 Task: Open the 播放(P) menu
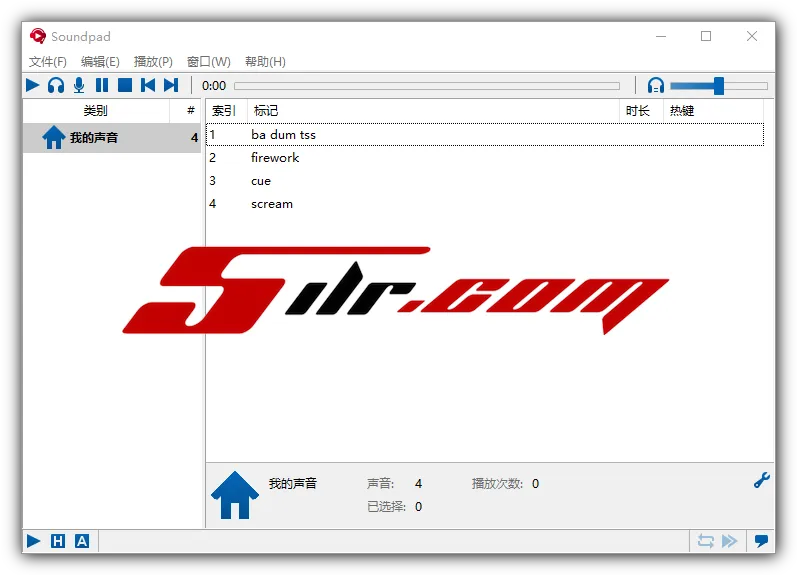(x=153, y=62)
